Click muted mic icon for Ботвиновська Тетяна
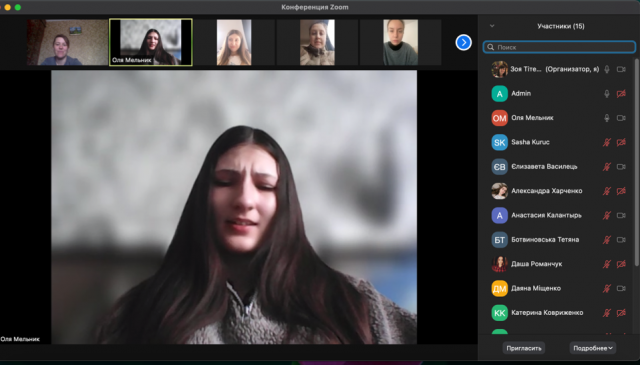This screenshot has width=640, height=365. (607, 240)
